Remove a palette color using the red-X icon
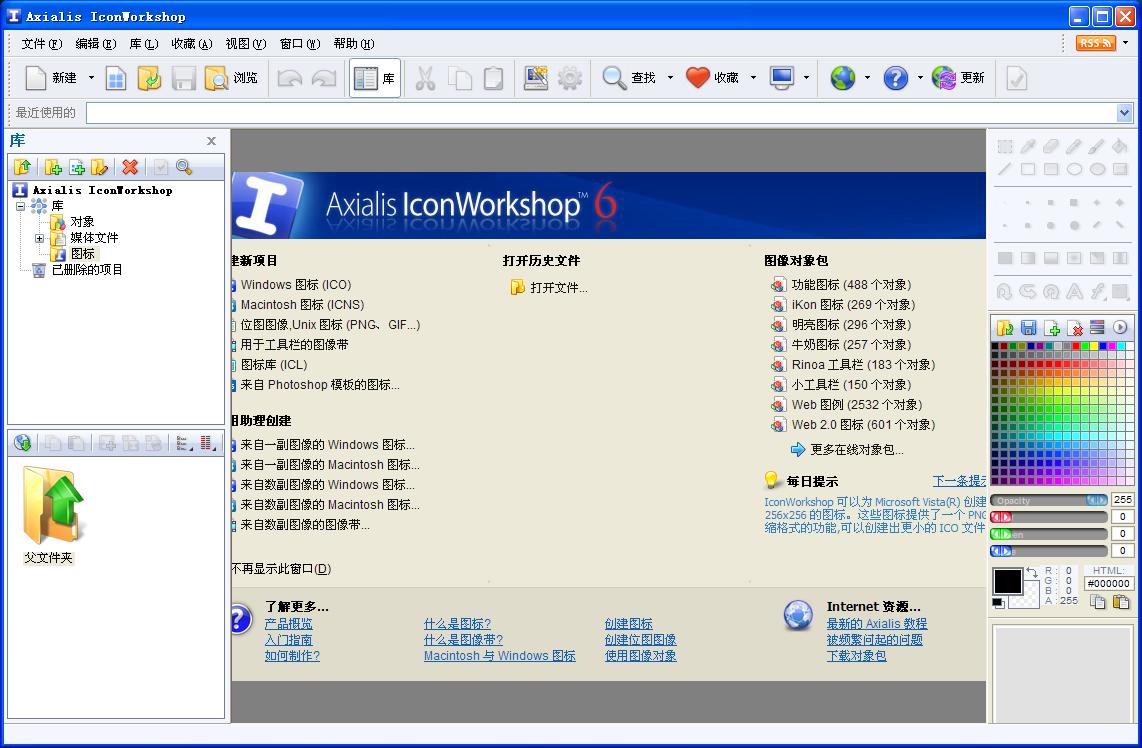This screenshot has height=748, width=1142. pyautogui.click(x=1075, y=327)
